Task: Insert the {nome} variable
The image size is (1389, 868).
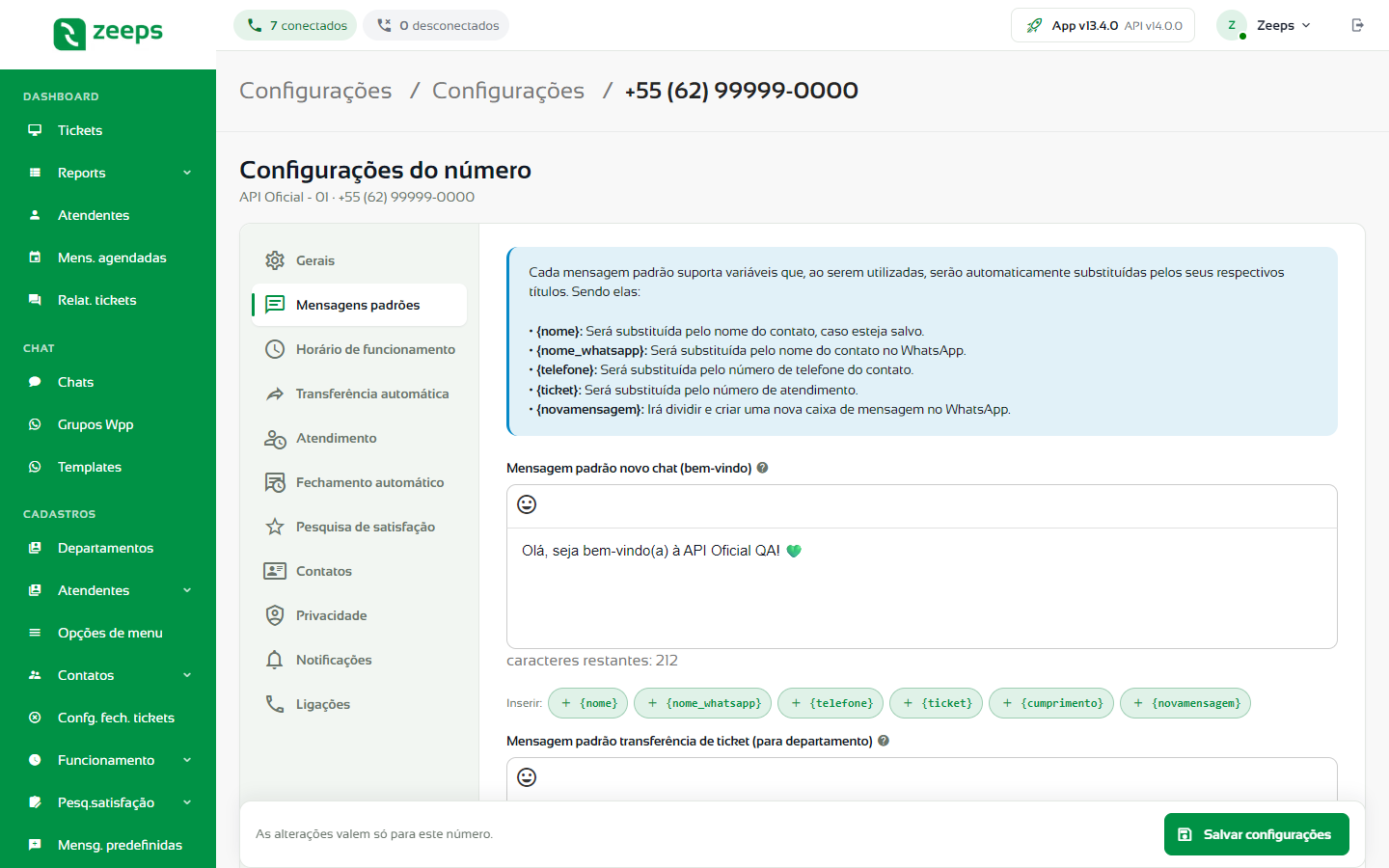Action: click(588, 703)
